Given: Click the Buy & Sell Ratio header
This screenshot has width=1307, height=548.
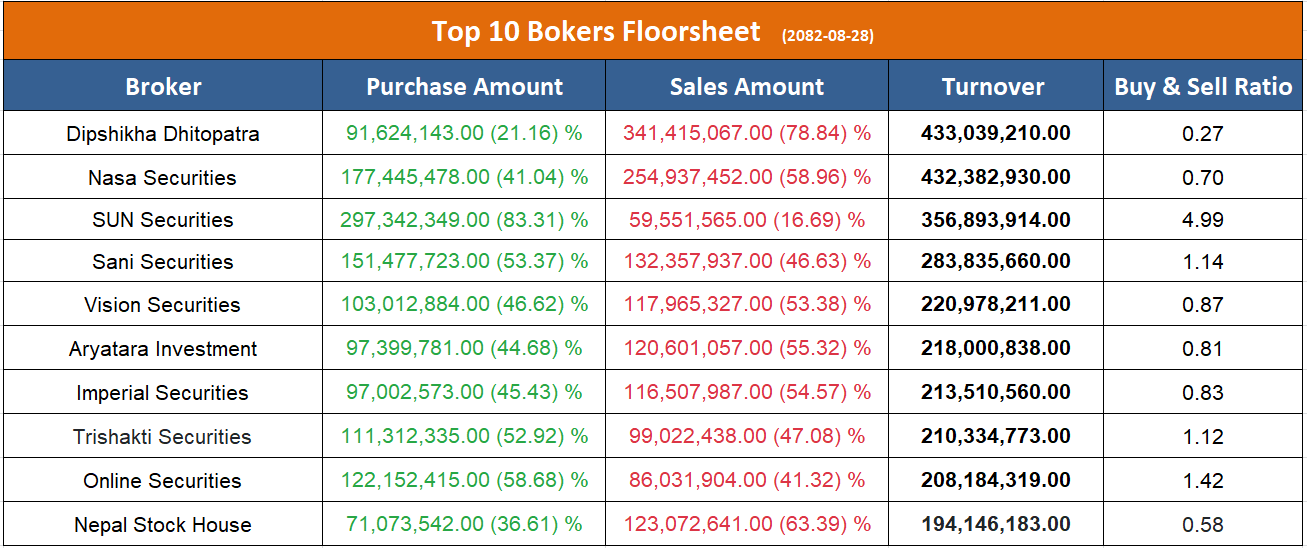Looking at the screenshot, I should click(1203, 87).
